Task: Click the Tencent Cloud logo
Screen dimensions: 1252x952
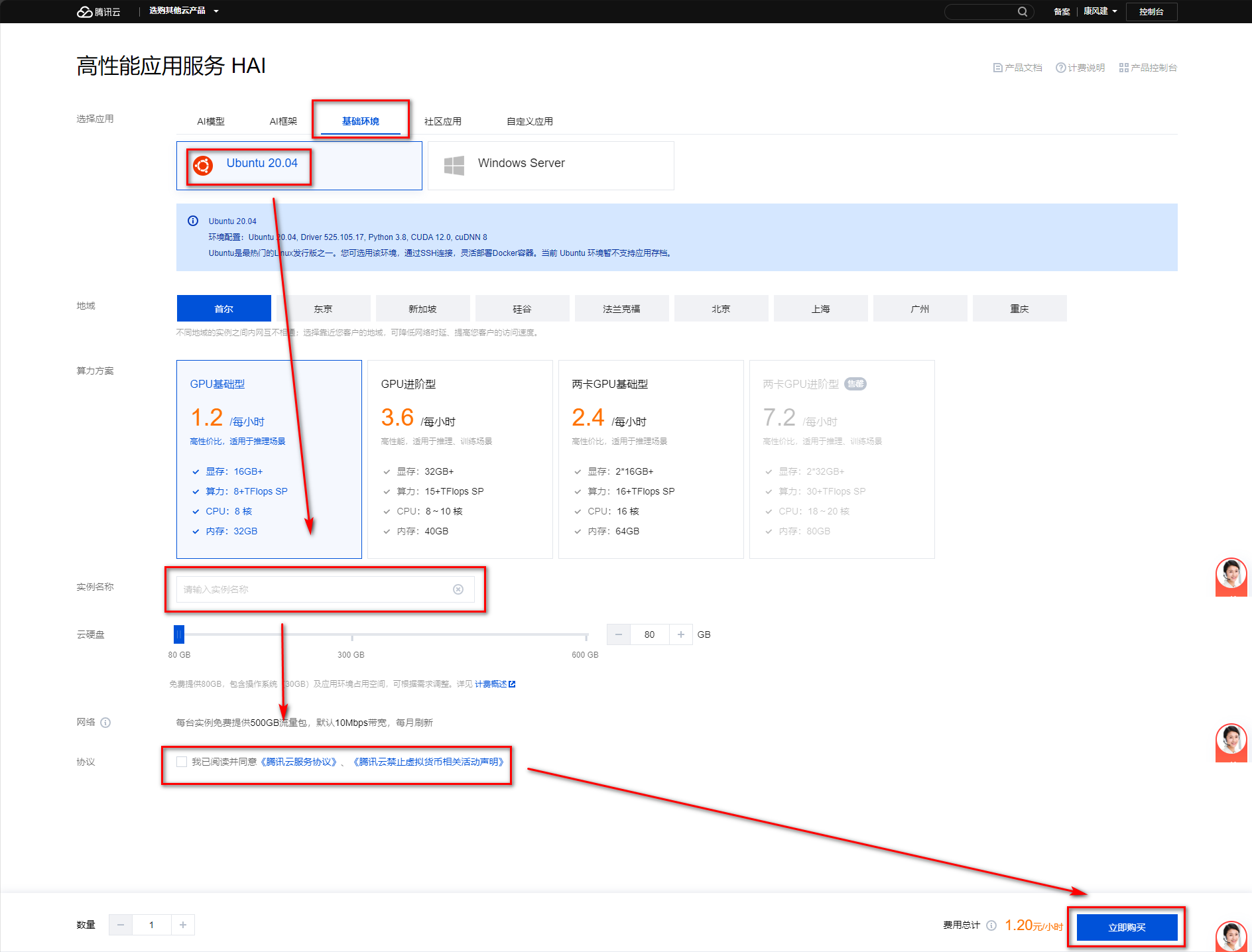Action: [x=98, y=11]
